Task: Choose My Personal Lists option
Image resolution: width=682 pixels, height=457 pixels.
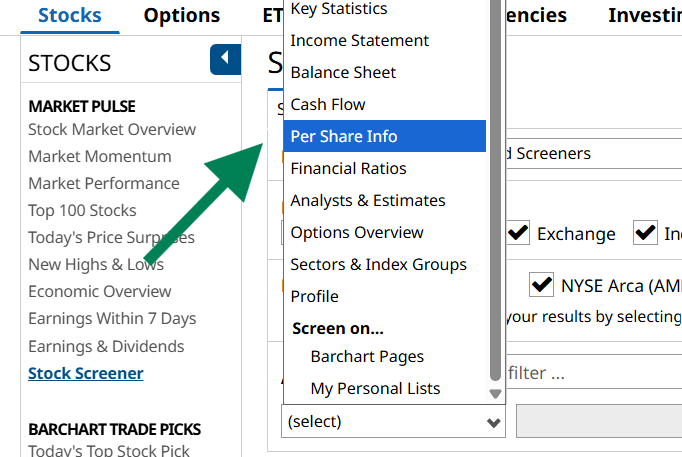Action: (x=375, y=388)
